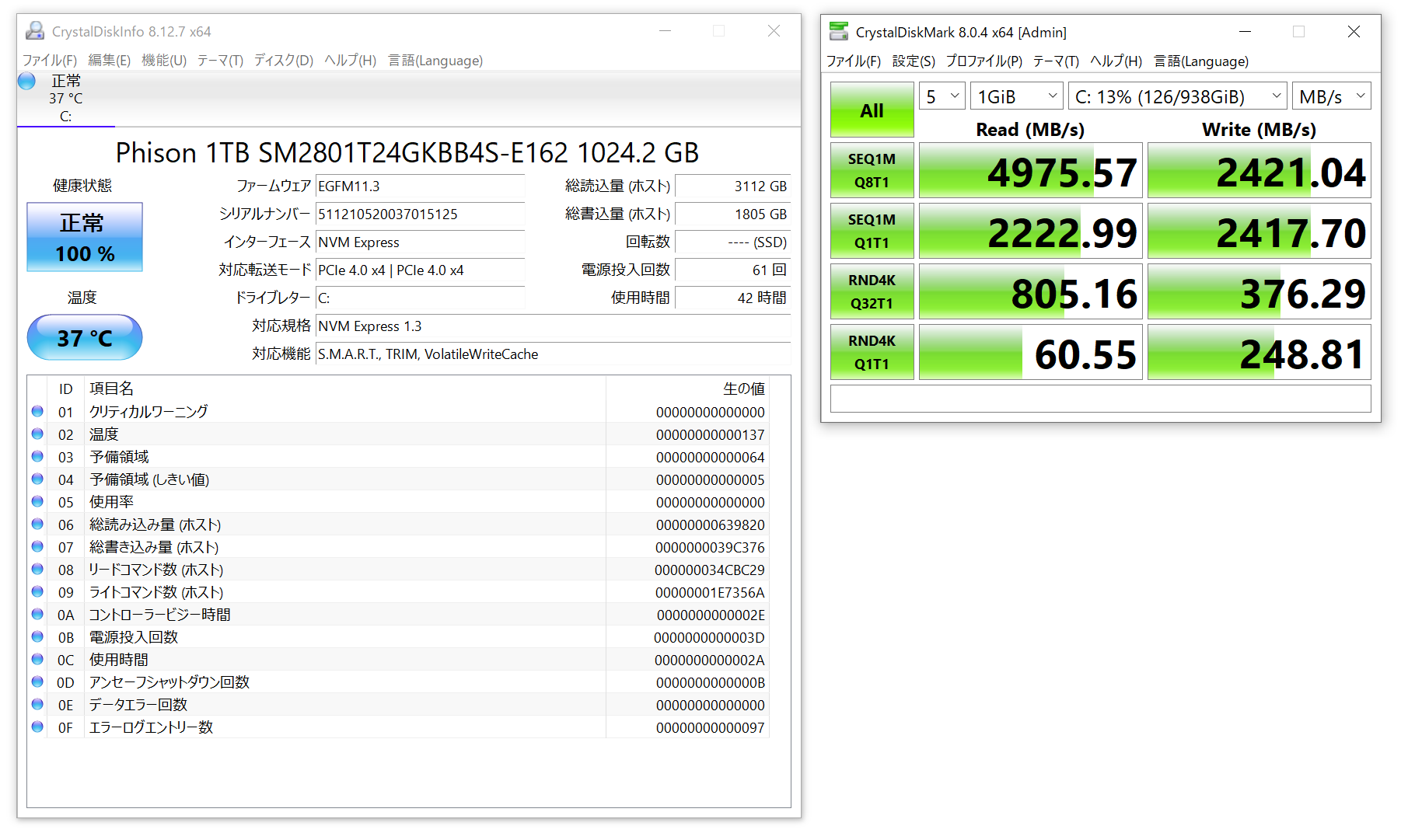The image size is (1401, 840).
Task: Click status orb for コントローラービジー時間 row
Action: [x=37, y=614]
